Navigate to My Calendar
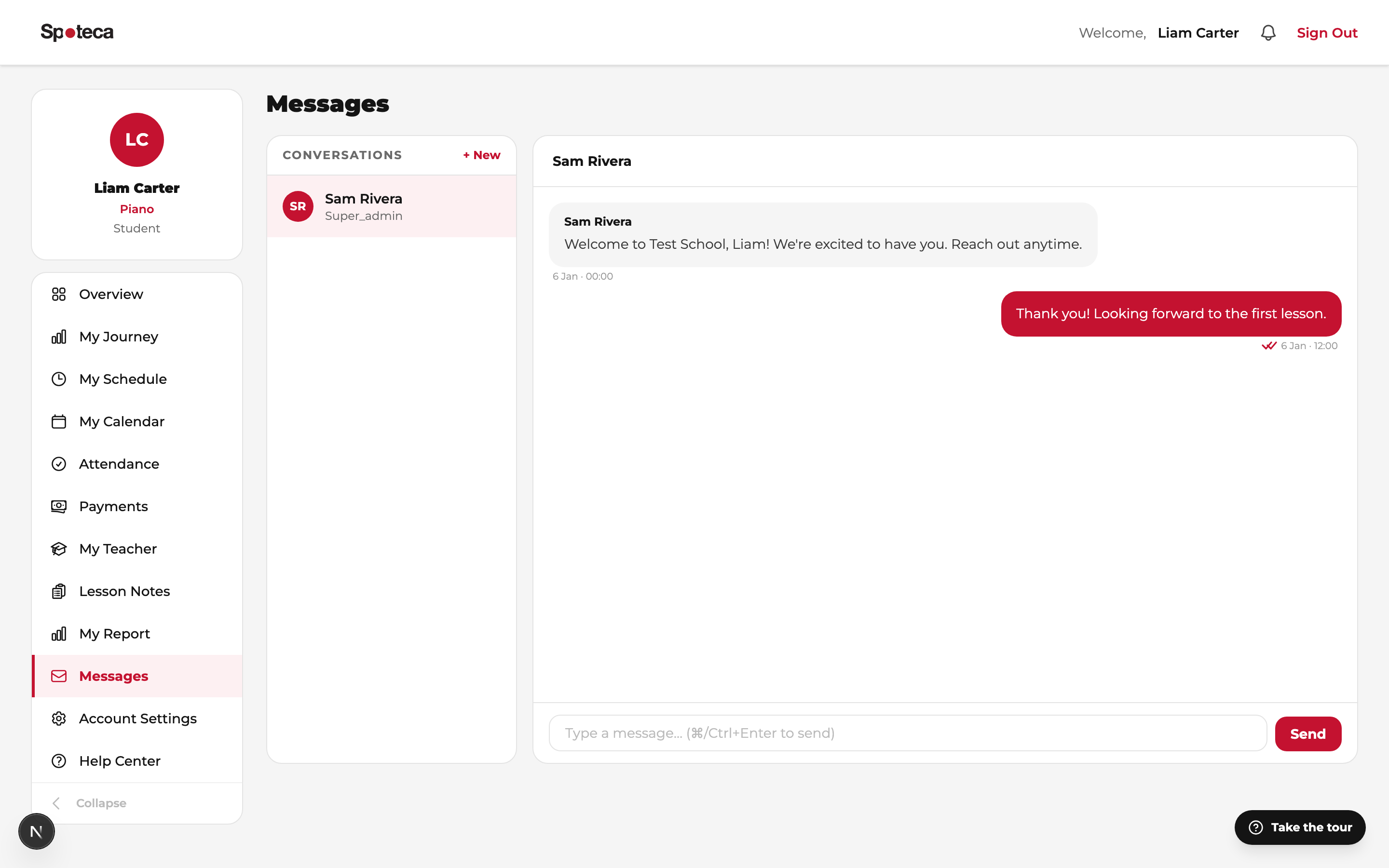The width and height of the screenshot is (1389, 868). point(137,421)
